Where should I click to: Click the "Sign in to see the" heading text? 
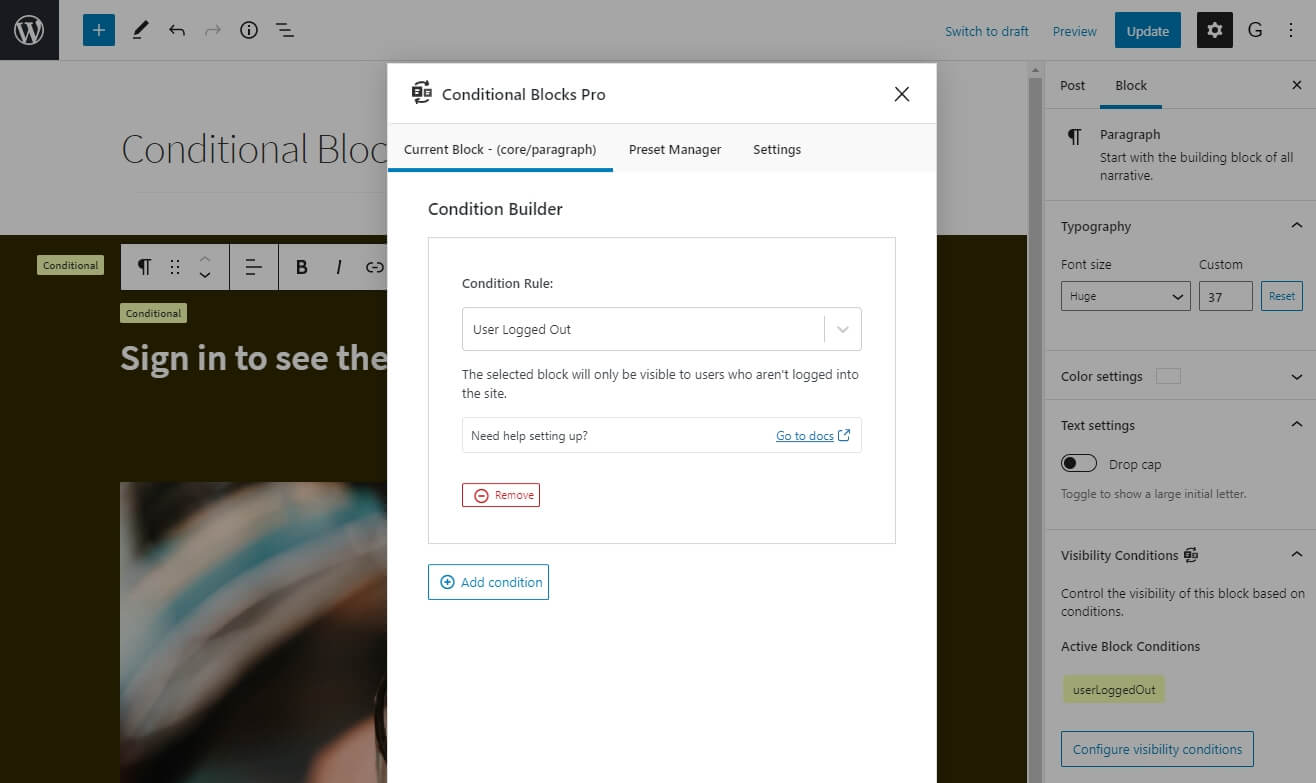coord(253,358)
